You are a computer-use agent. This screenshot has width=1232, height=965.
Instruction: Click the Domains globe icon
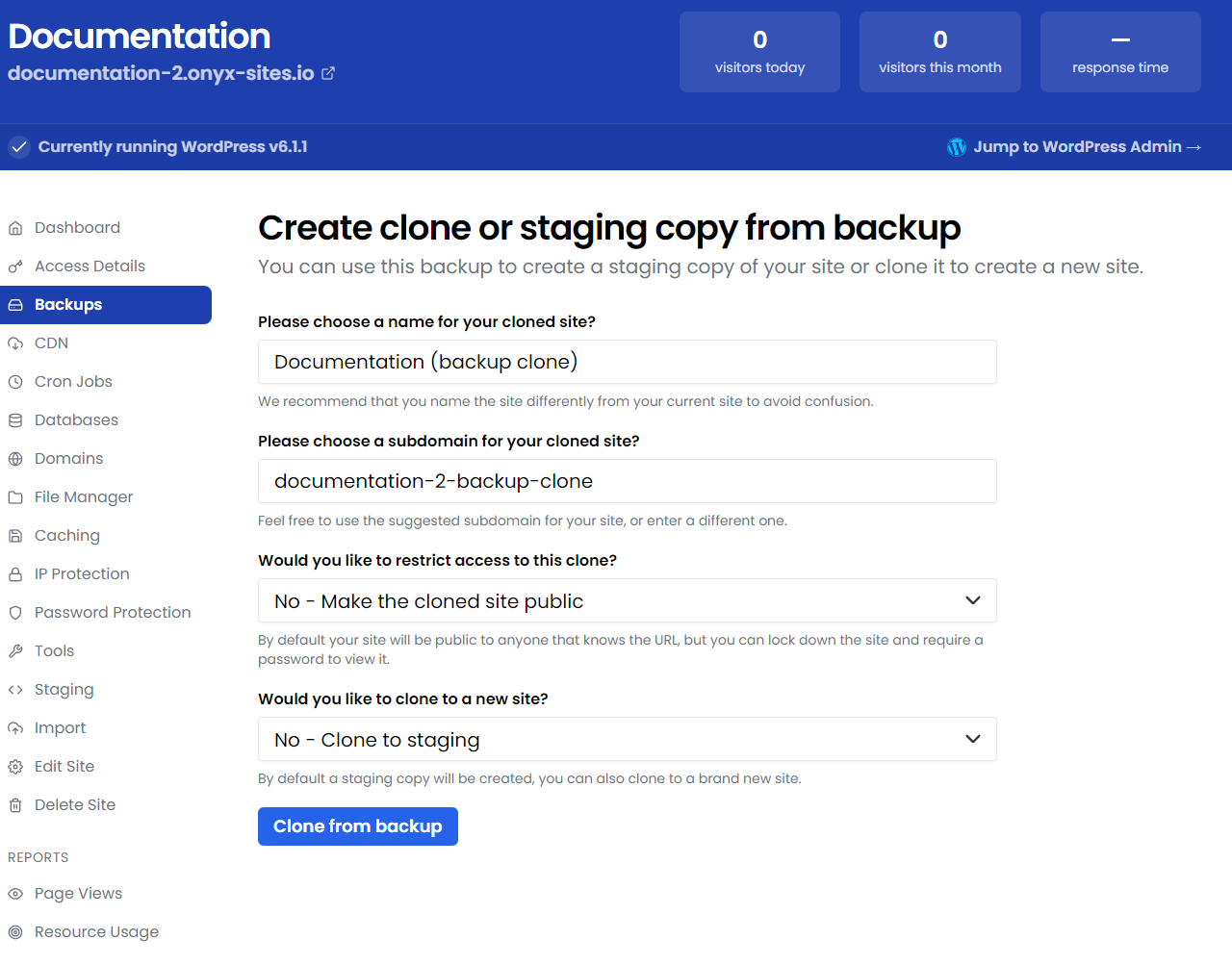coord(15,459)
